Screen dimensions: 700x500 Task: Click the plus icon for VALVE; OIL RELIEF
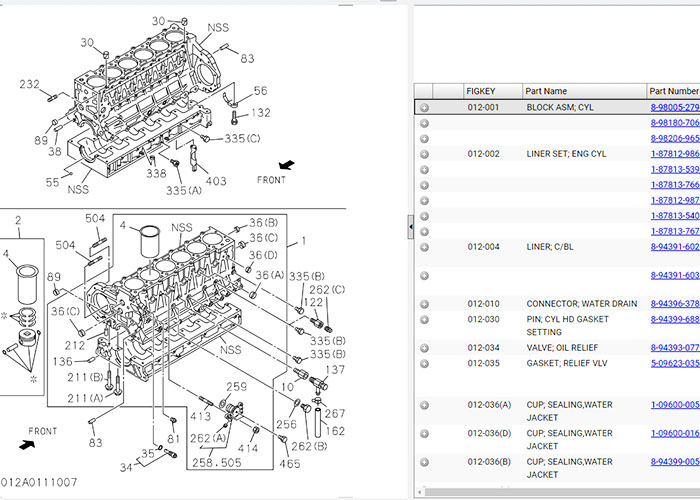point(424,348)
